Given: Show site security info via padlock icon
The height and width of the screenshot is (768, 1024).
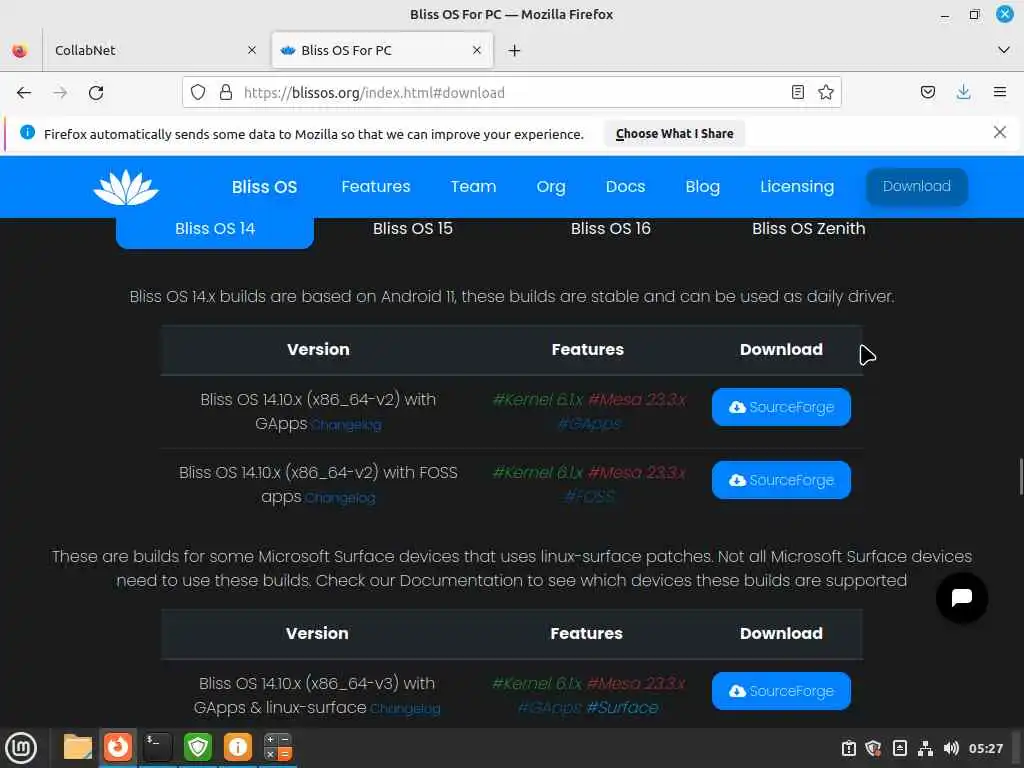Looking at the screenshot, I should click(x=226, y=93).
